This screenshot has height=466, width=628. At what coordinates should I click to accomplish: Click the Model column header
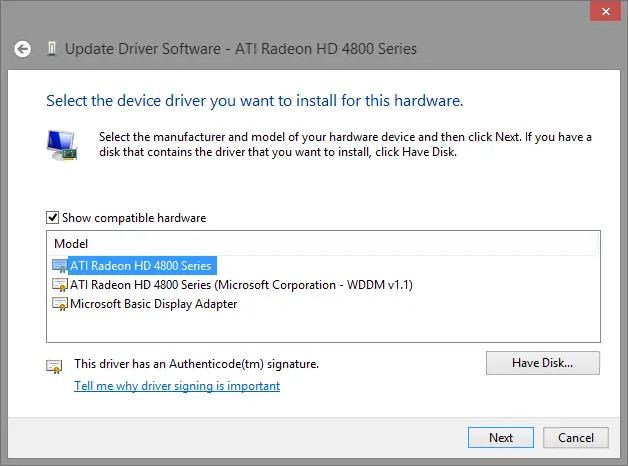pyautogui.click(x=71, y=244)
